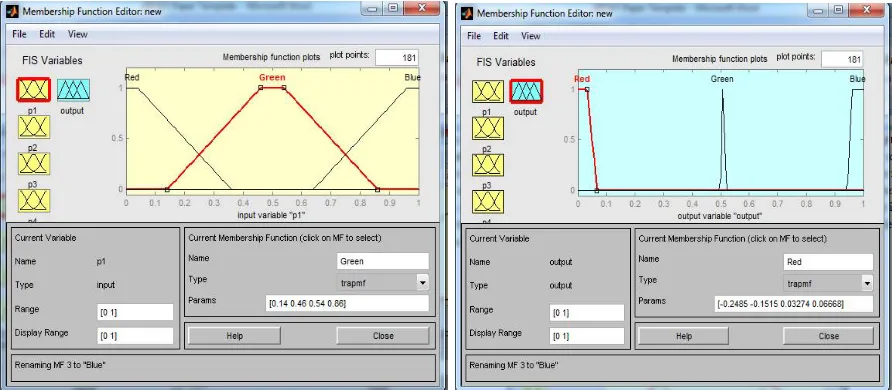Select the p1 variable icon in right window

pos(488,92)
